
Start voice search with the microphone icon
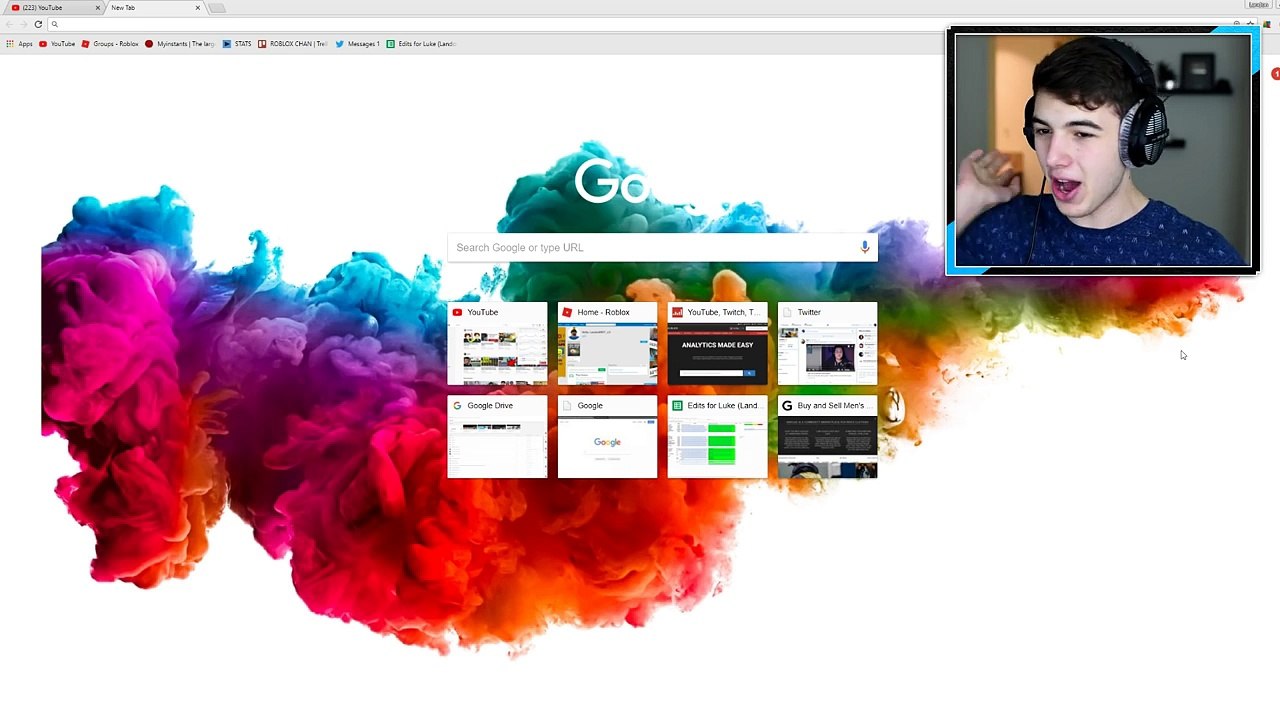pos(865,247)
